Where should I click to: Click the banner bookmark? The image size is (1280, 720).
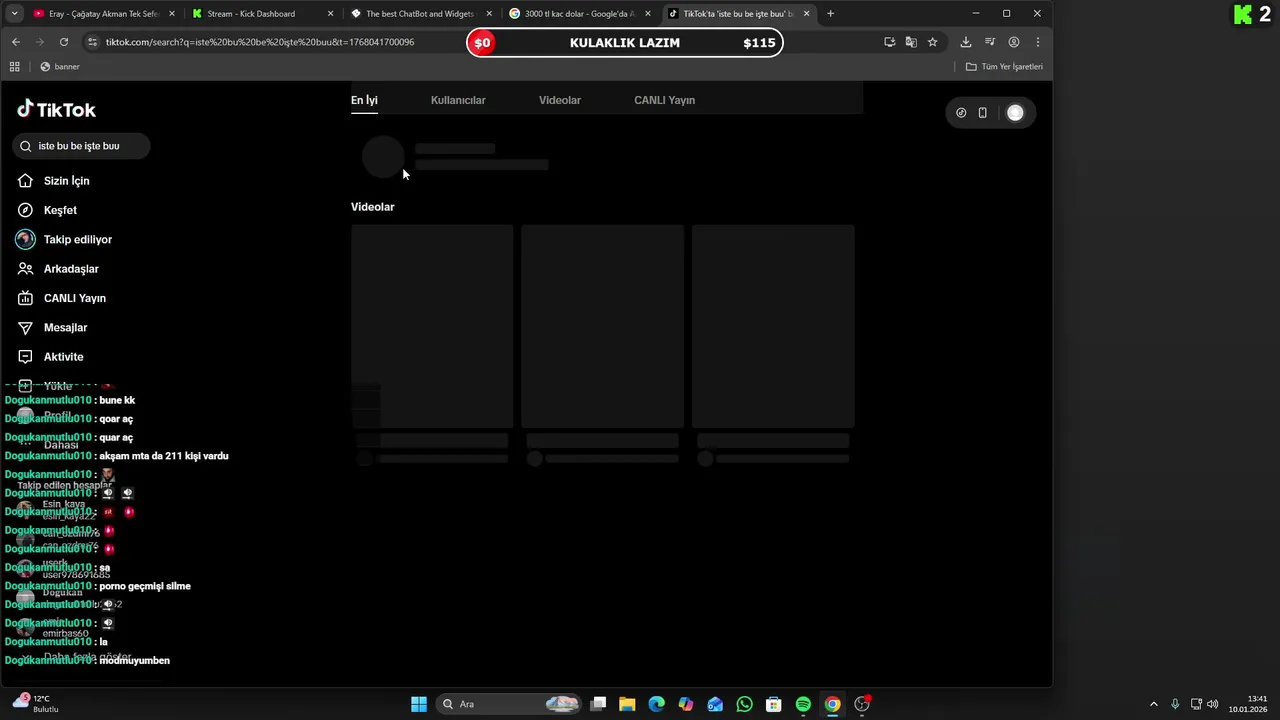click(60, 67)
